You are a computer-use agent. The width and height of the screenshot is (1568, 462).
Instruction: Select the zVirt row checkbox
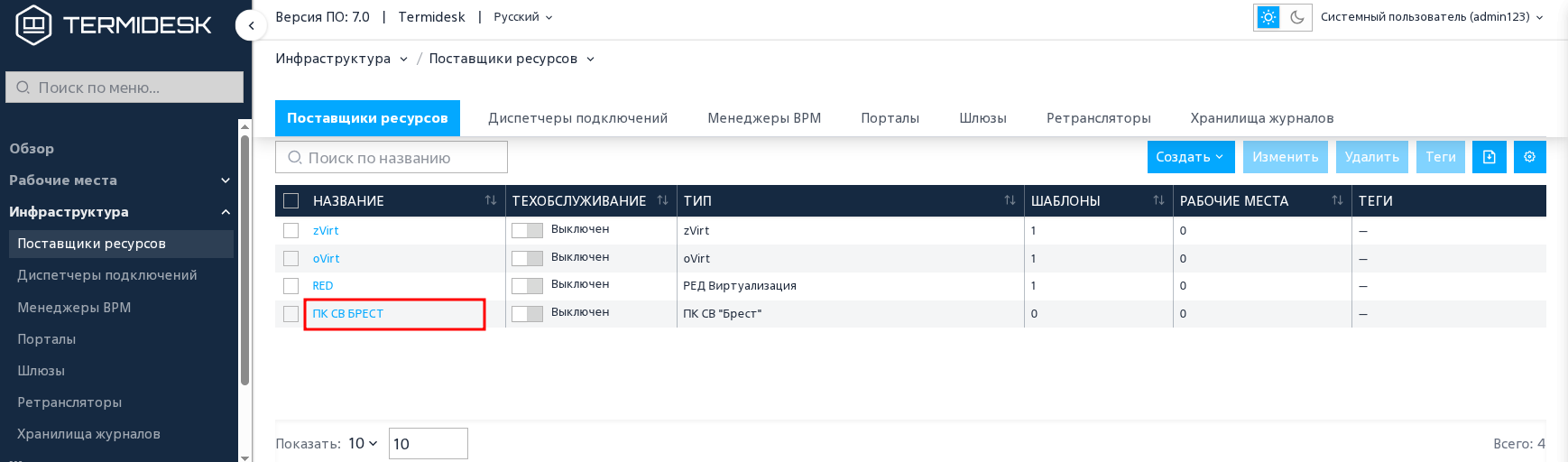(291, 230)
